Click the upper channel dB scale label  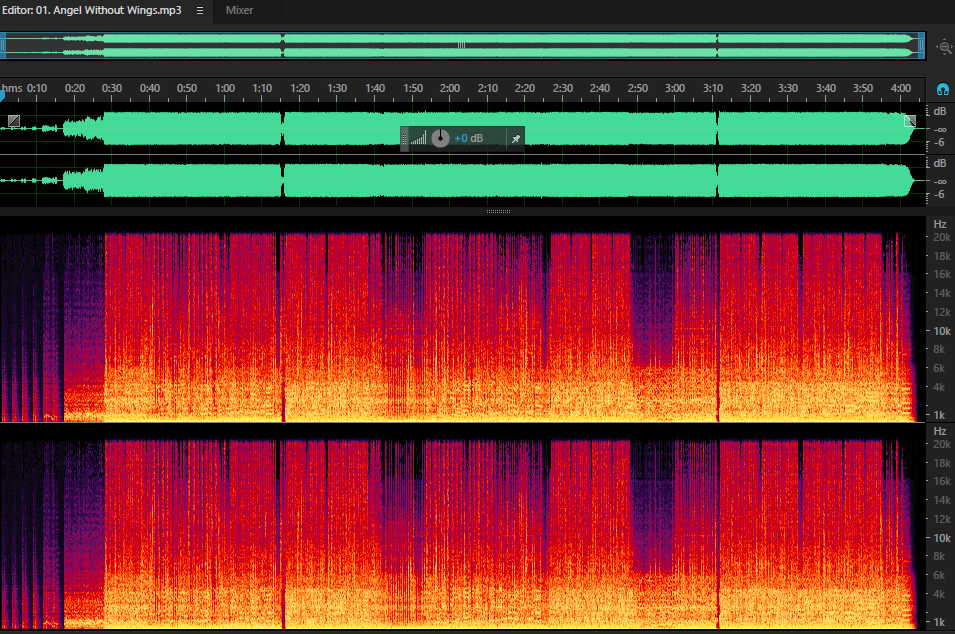940,111
